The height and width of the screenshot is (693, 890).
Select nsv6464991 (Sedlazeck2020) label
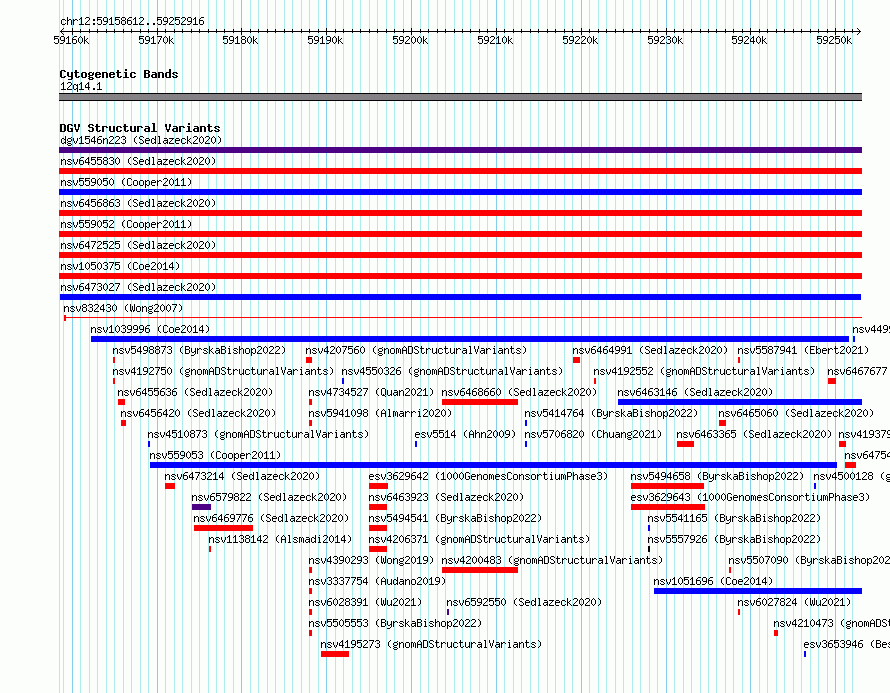[x=650, y=350]
